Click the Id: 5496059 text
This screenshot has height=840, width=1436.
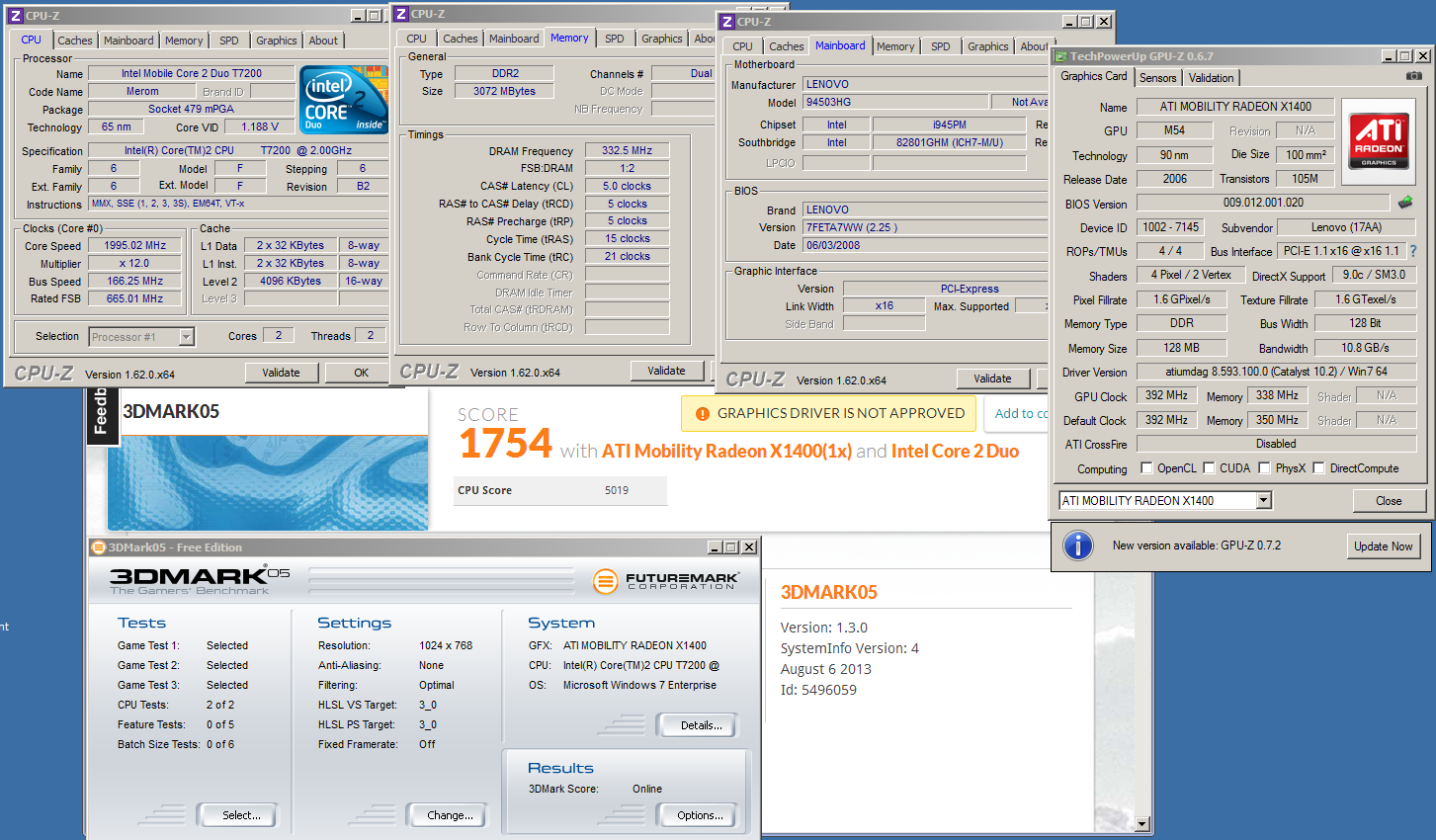(x=818, y=690)
